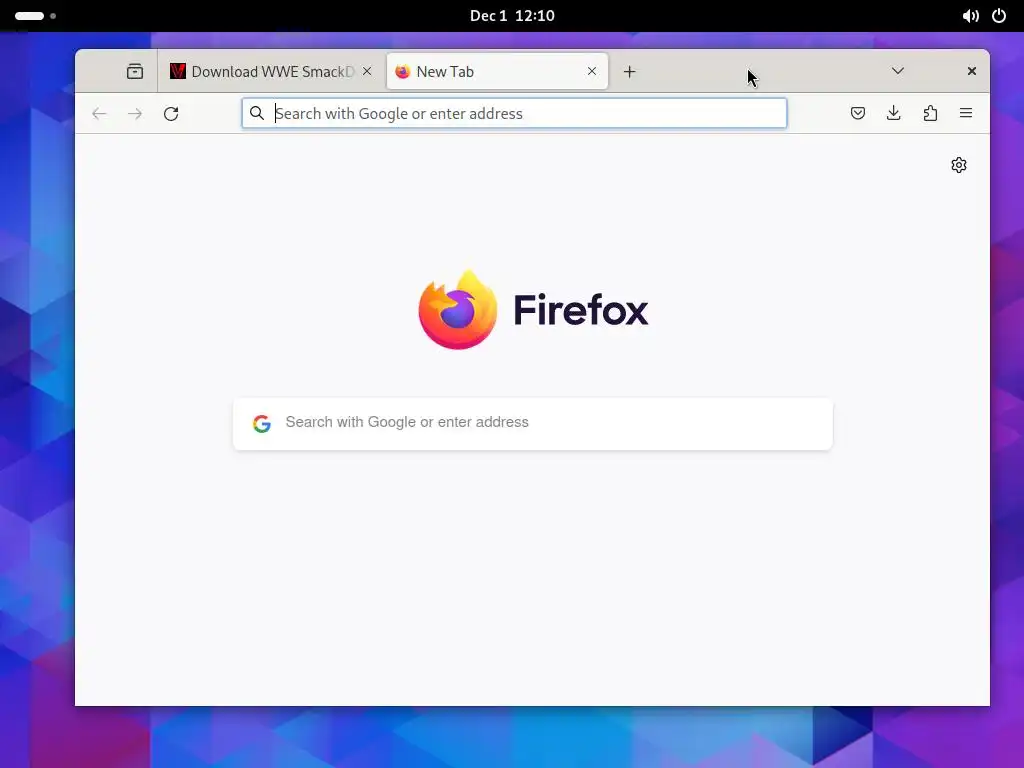Open Save to Pocket button

[857, 113]
